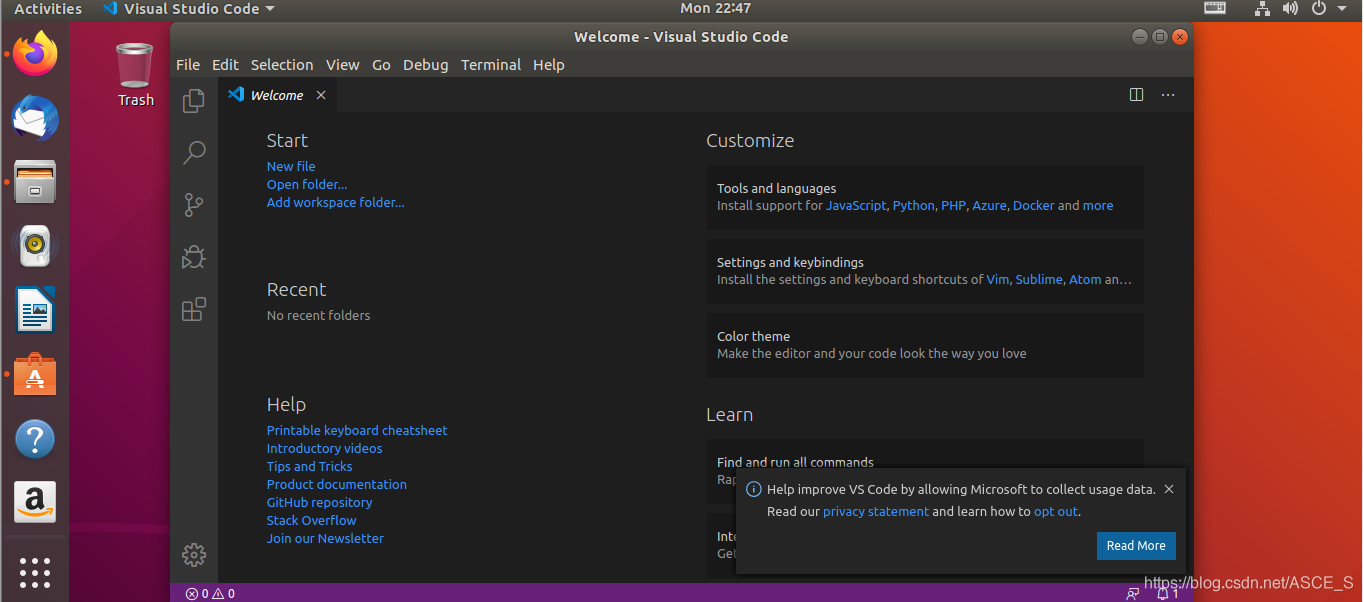Open the Help icon in dock

click(35, 439)
